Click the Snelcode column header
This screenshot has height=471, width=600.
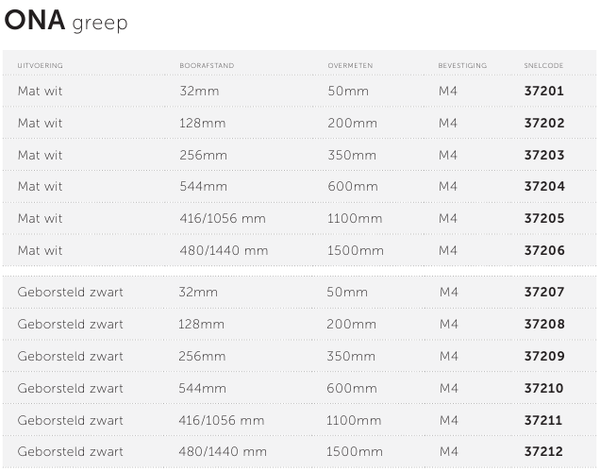(544, 66)
